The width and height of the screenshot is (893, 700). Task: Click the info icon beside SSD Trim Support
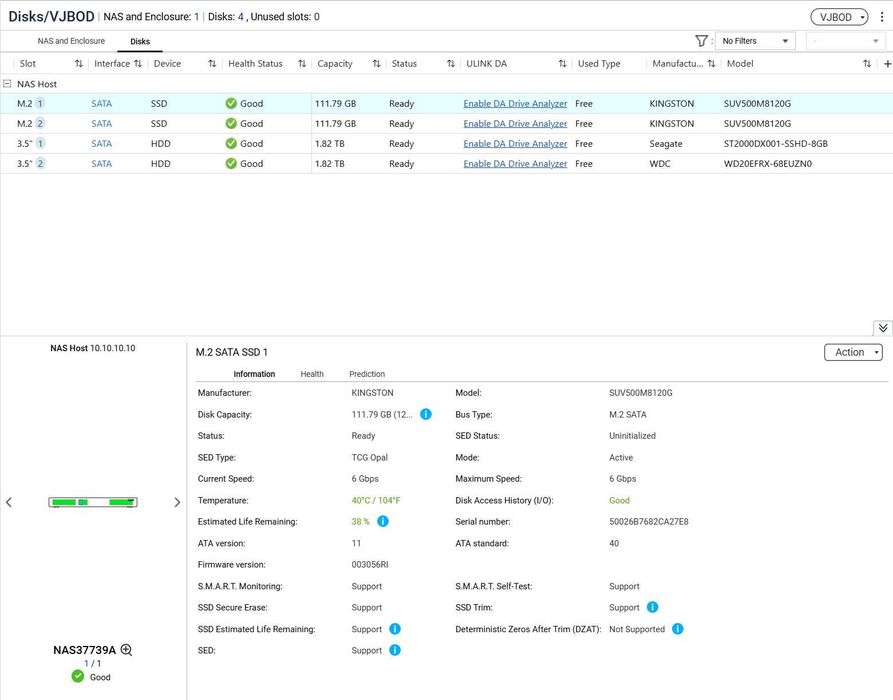point(652,607)
